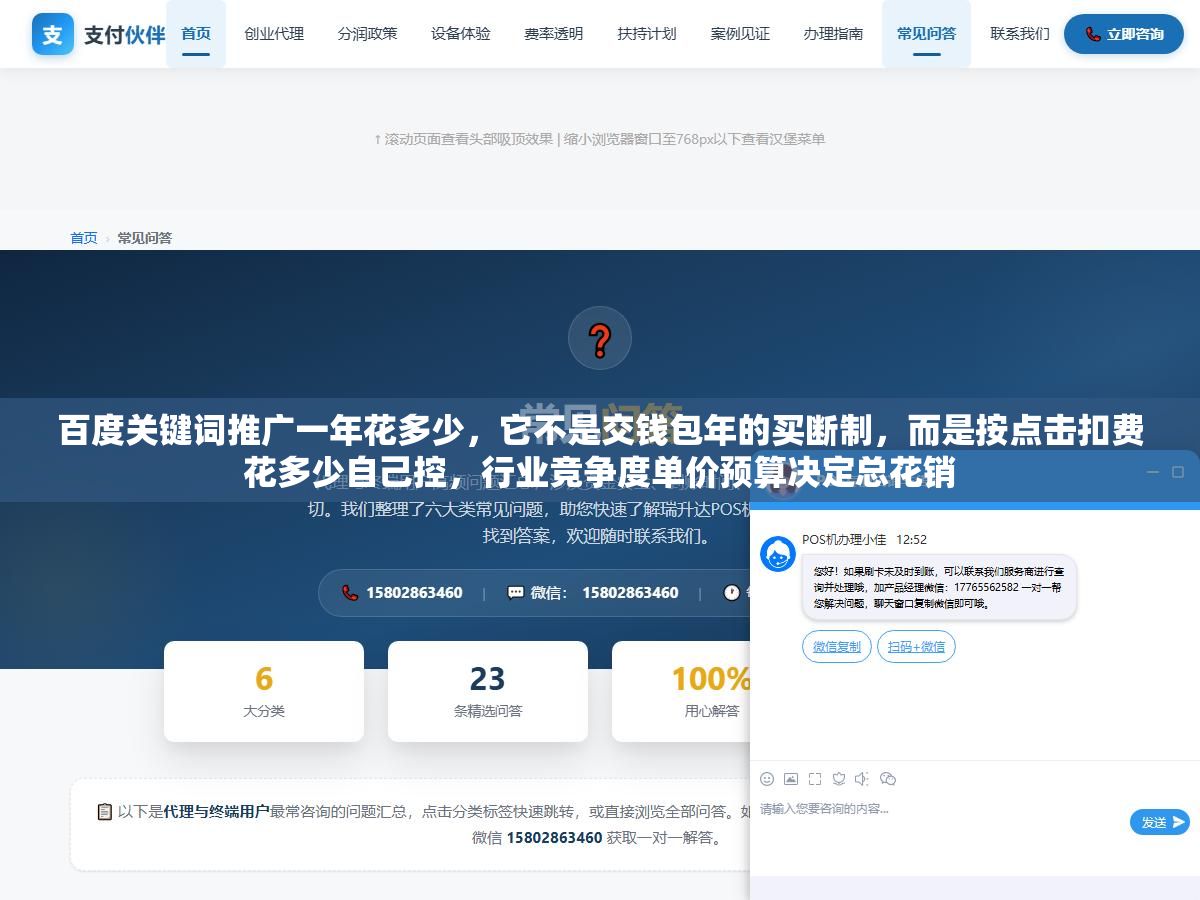This screenshot has height=900, width=1200.
Task: Click the send image icon in chat
Action: point(791,779)
